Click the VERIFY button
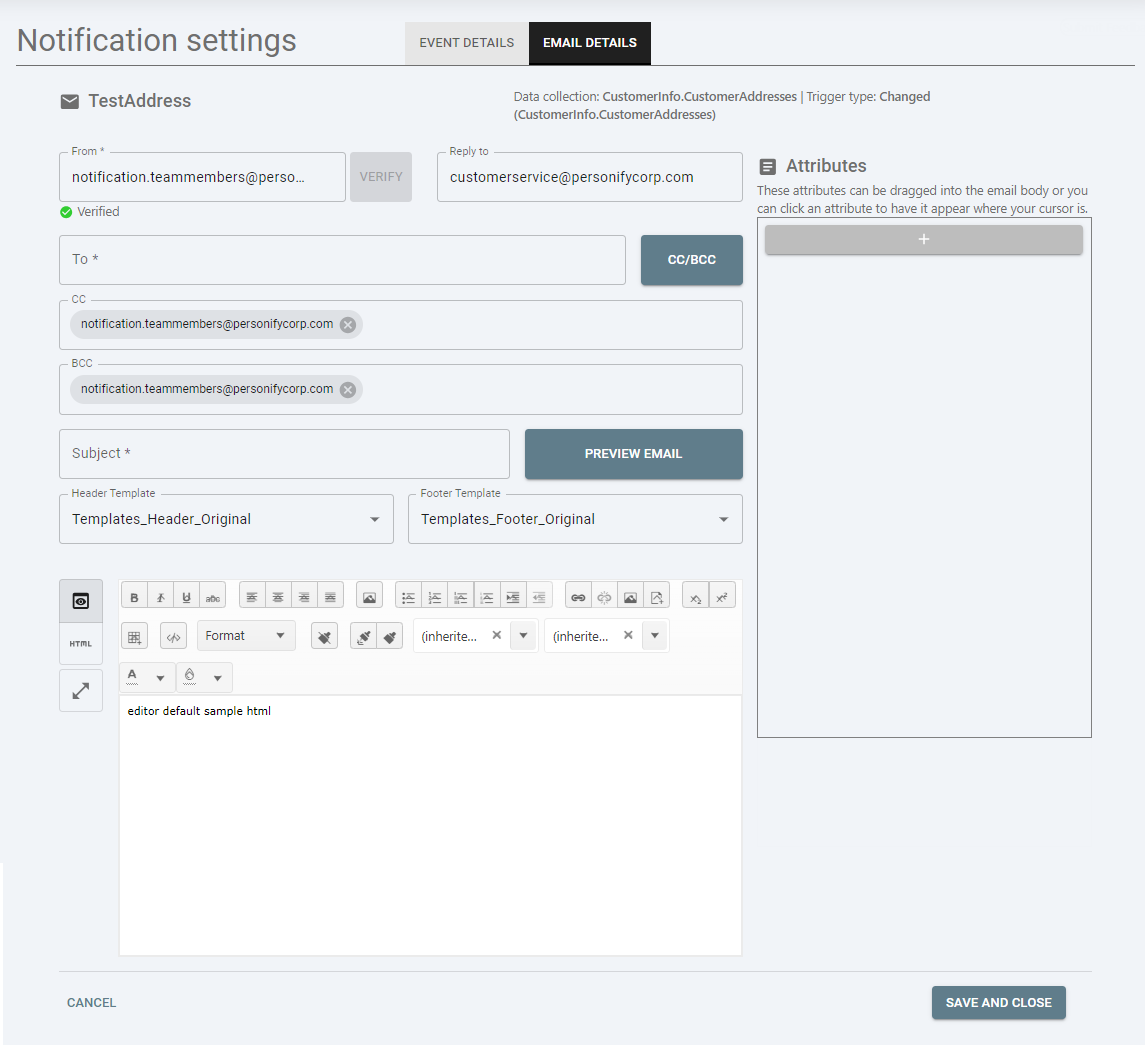Viewport: 1145px width, 1045px height. click(381, 177)
